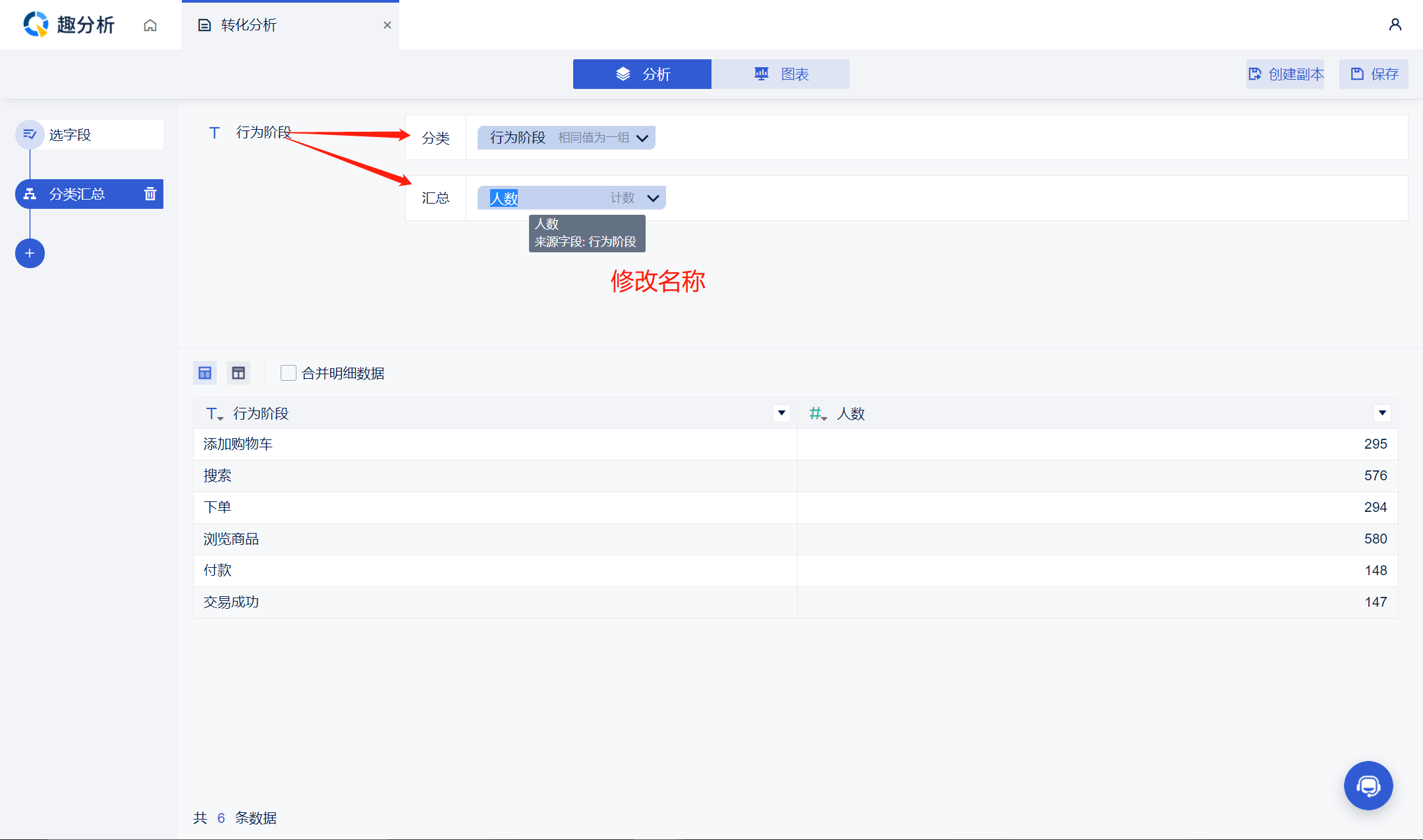Expand the 行为阶段 grouping dropdown in 分类
The width and height of the screenshot is (1423, 840).
pyautogui.click(x=642, y=138)
